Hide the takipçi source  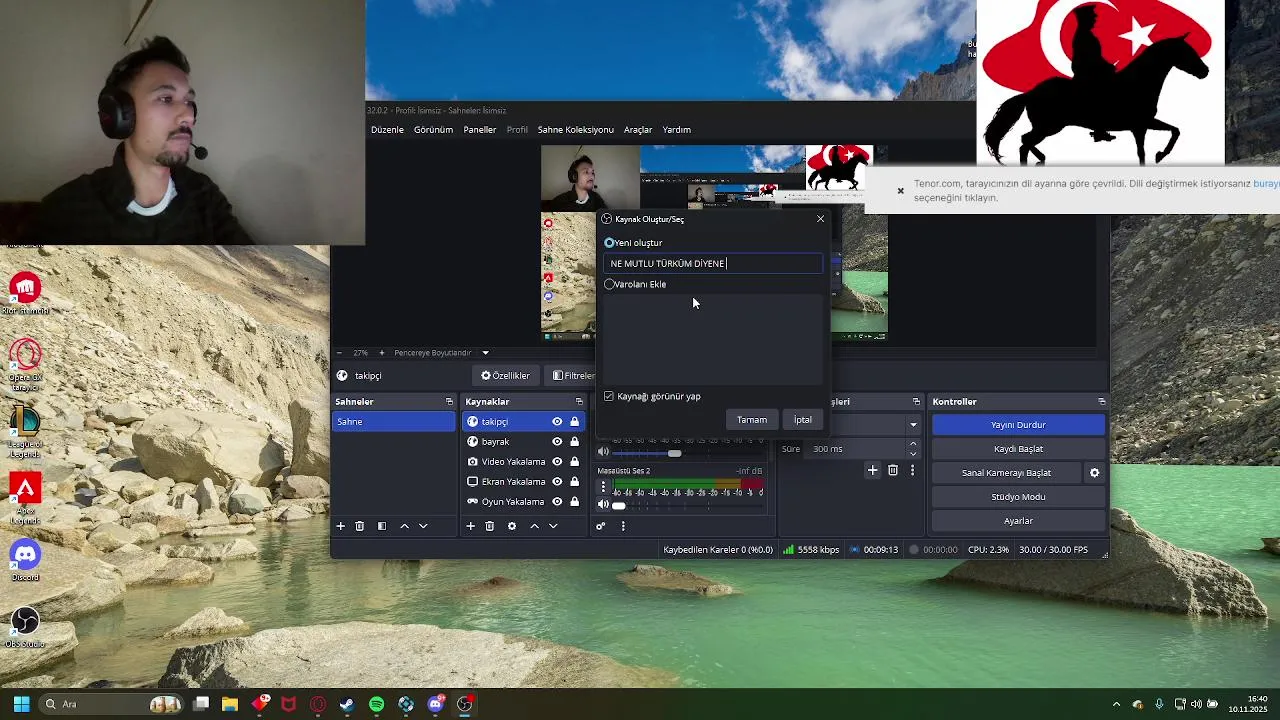click(x=557, y=422)
